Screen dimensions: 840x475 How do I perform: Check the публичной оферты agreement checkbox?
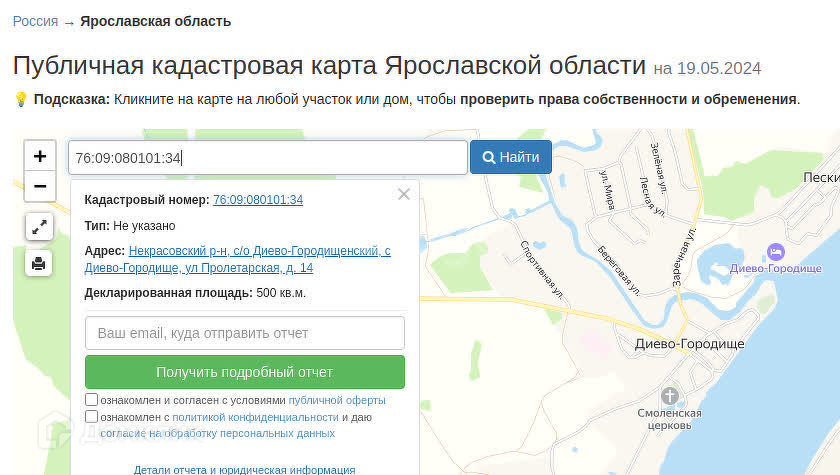pyautogui.click(x=91, y=399)
